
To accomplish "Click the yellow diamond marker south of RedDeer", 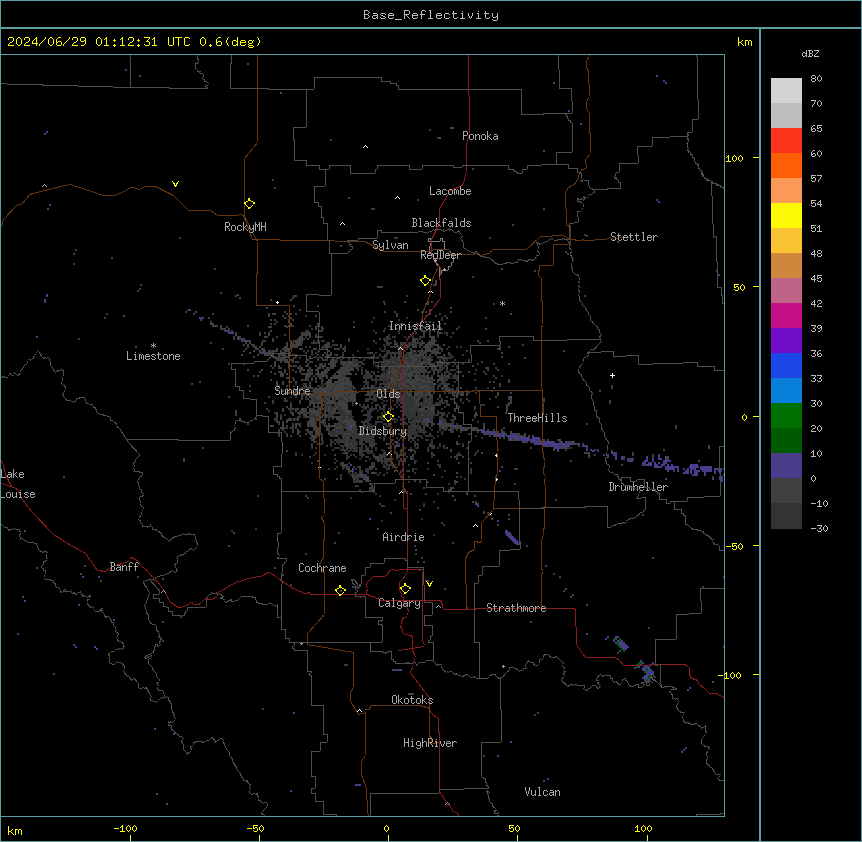I will (426, 281).
